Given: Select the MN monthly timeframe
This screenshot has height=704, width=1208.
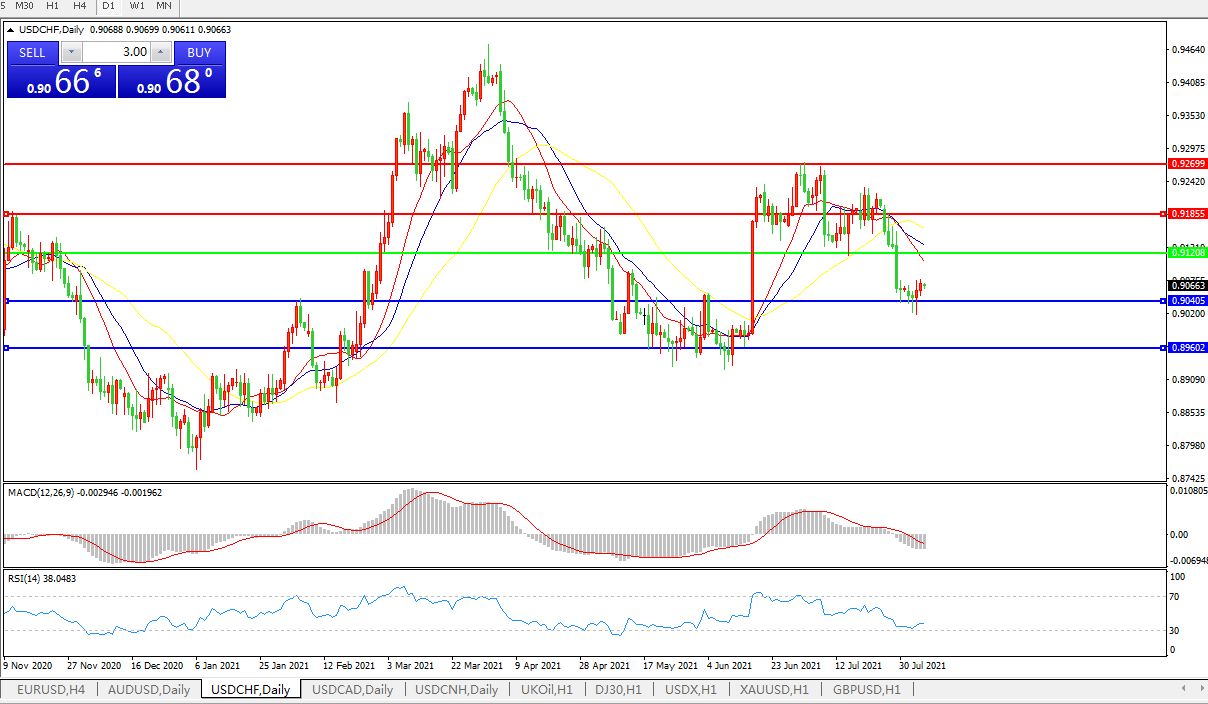Looking at the screenshot, I should (x=164, y=6).
